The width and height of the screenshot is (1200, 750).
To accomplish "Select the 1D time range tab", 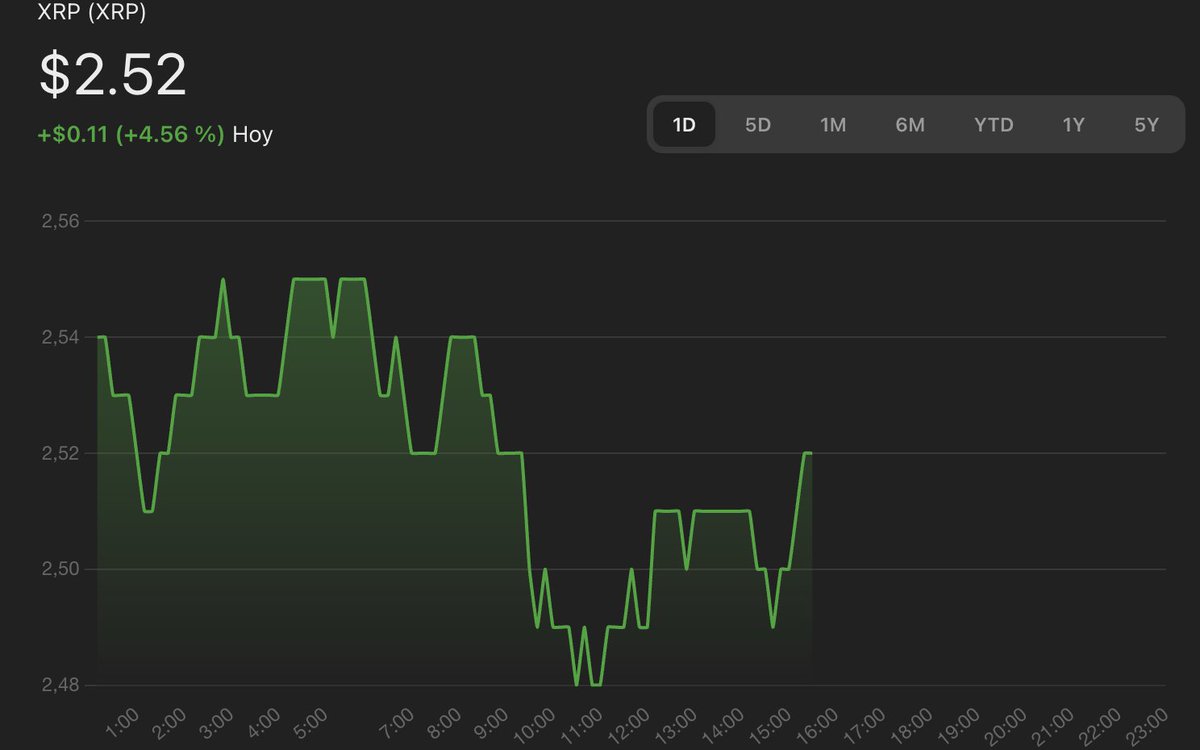I will pos(684,125).
